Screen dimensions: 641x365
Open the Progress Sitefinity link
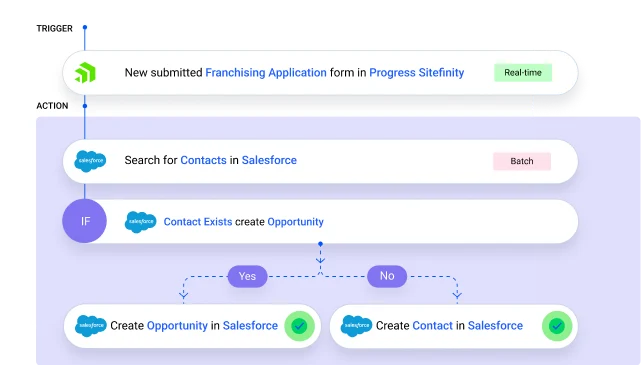click(417, 73)
